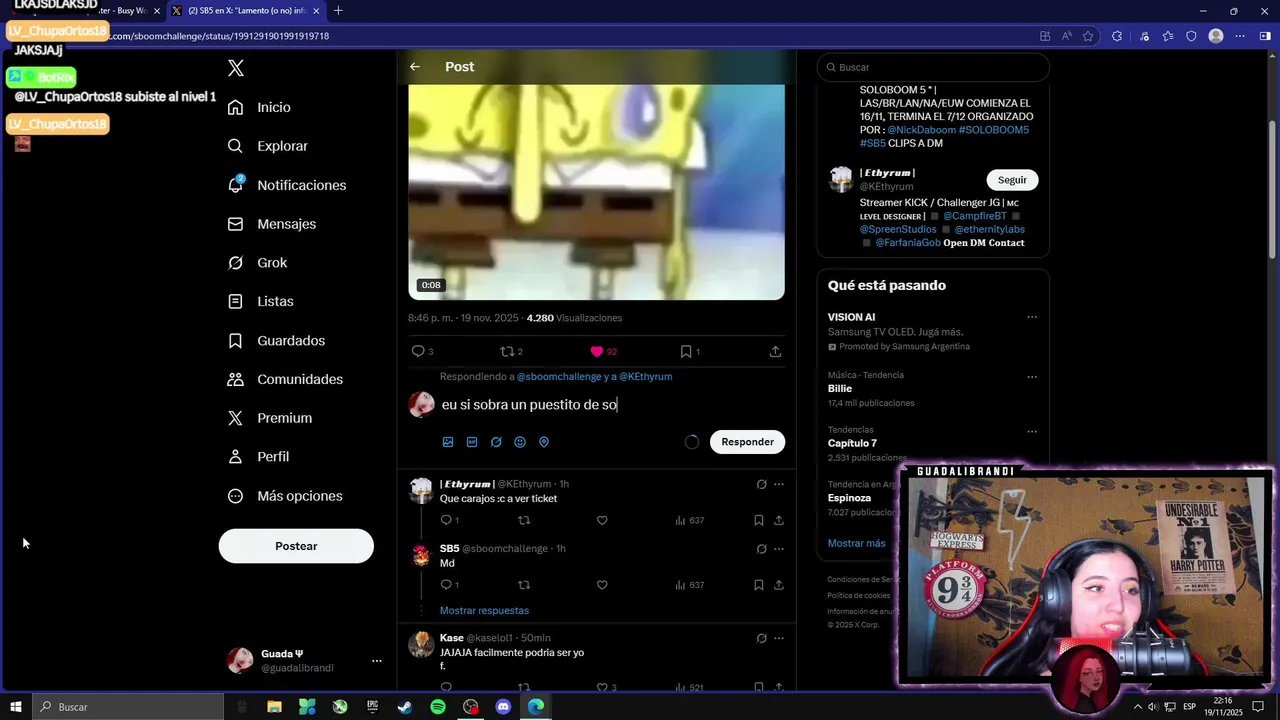This screenshot has width=1280, height=720.
Task: Click the Postear button
Action: (x=296, y=546)
